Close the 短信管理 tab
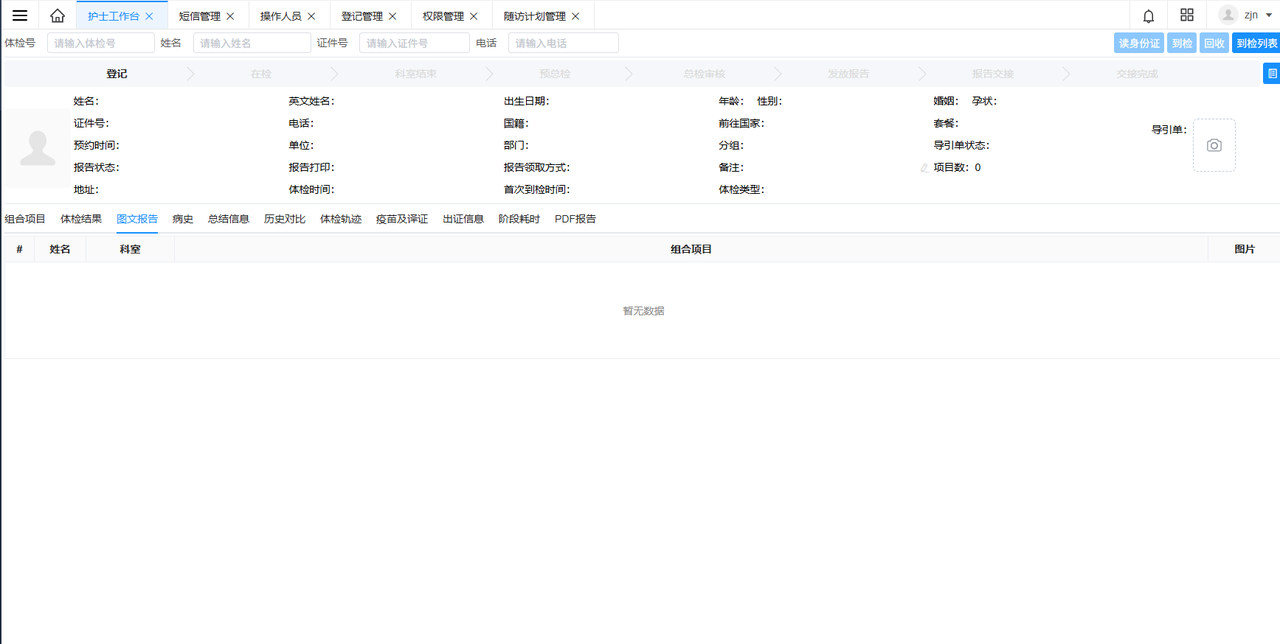Screen dimensions: 1280x644 click(230, 16)
